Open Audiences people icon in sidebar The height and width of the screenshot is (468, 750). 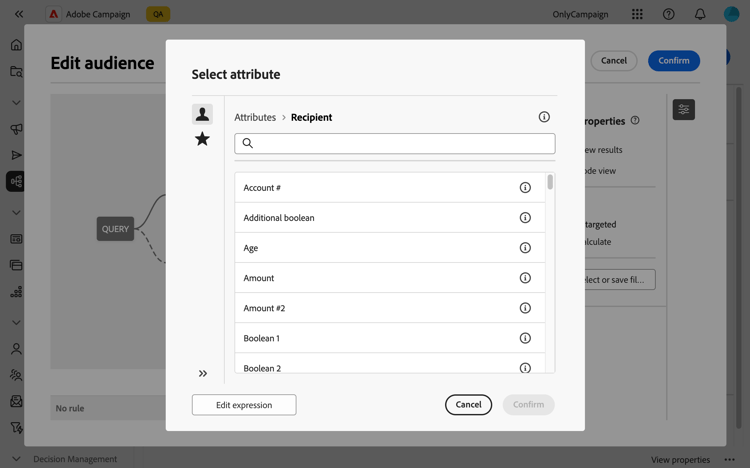click(x=16, y=375)
